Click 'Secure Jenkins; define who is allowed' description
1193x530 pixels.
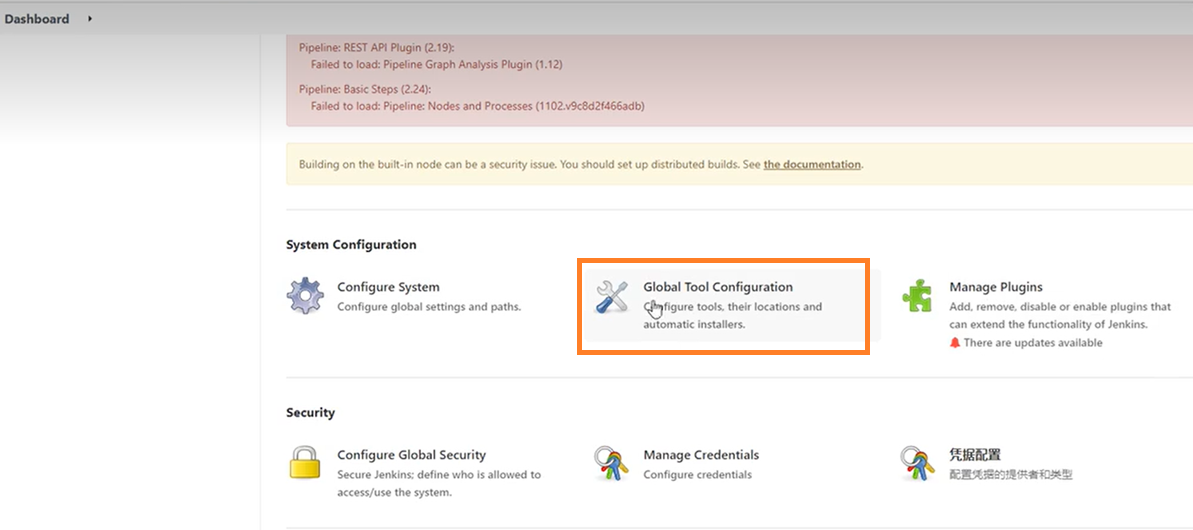[439, 483]
